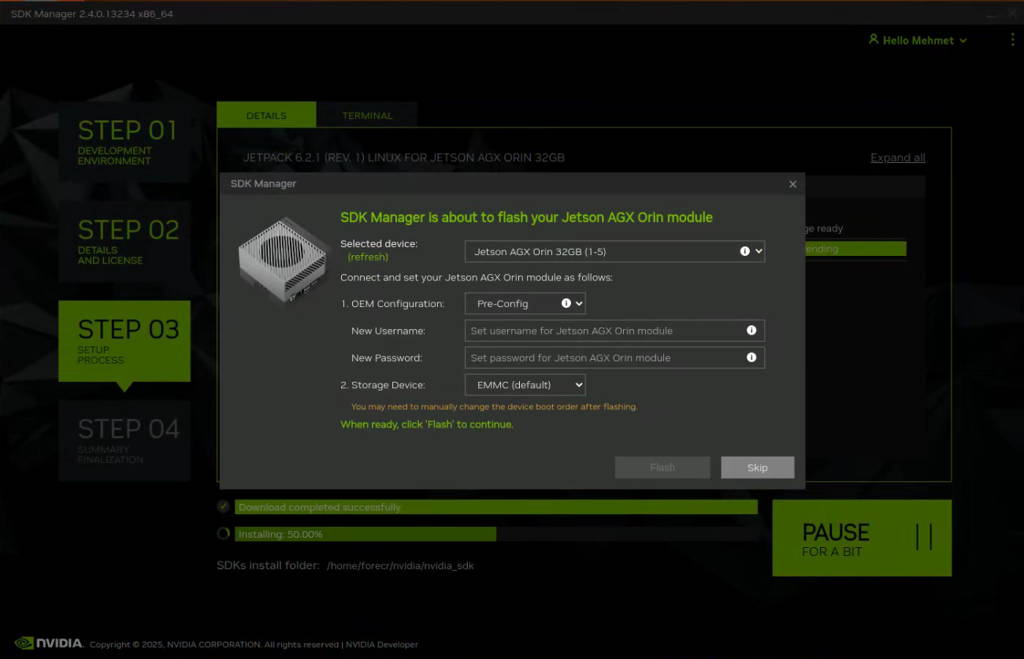Click the download completed checkmark icon
This screenshot has height=659, width=1024.
pyautogui.click(x=224, y=507)
